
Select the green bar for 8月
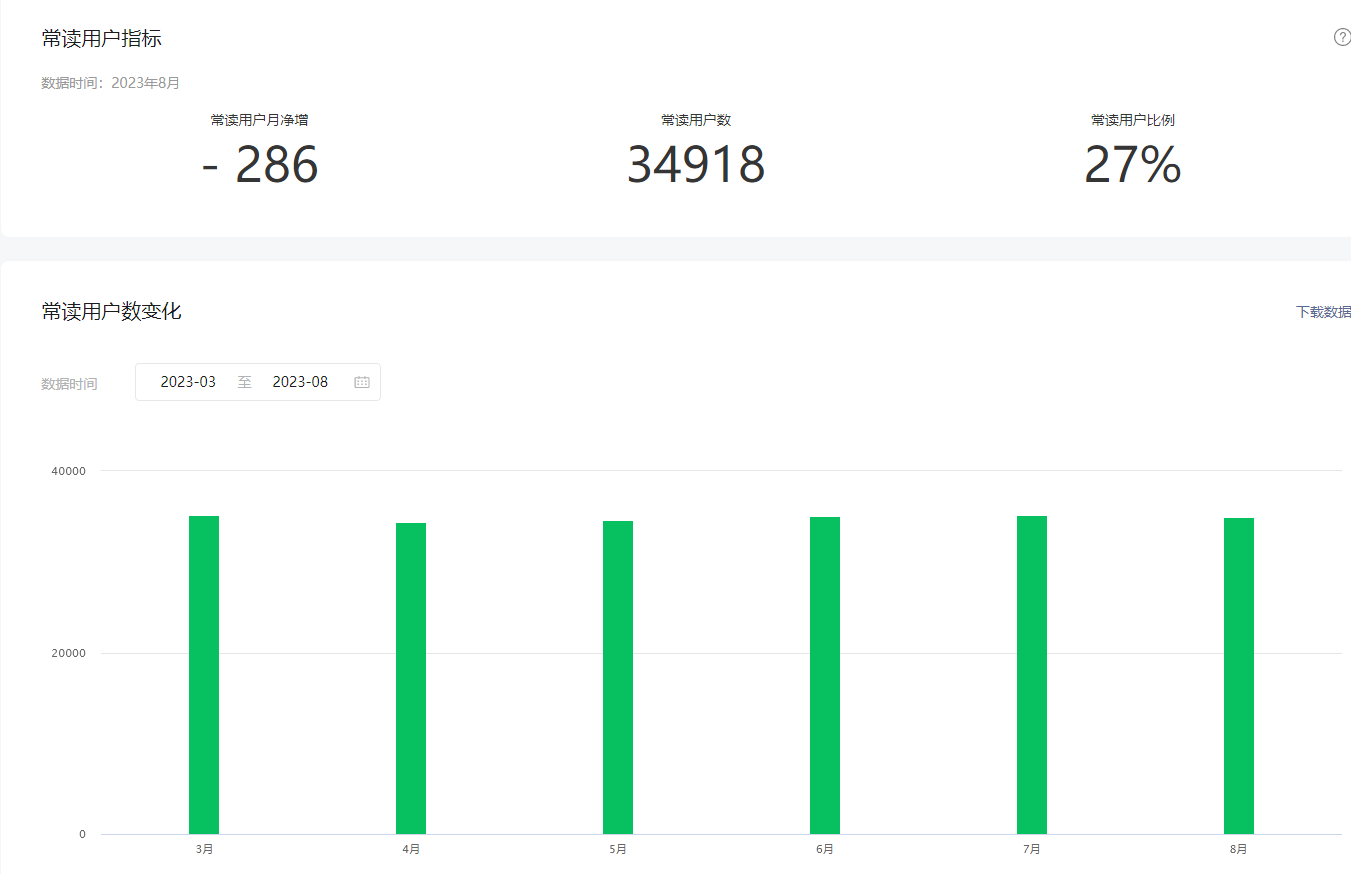[x=1239, y=676]
